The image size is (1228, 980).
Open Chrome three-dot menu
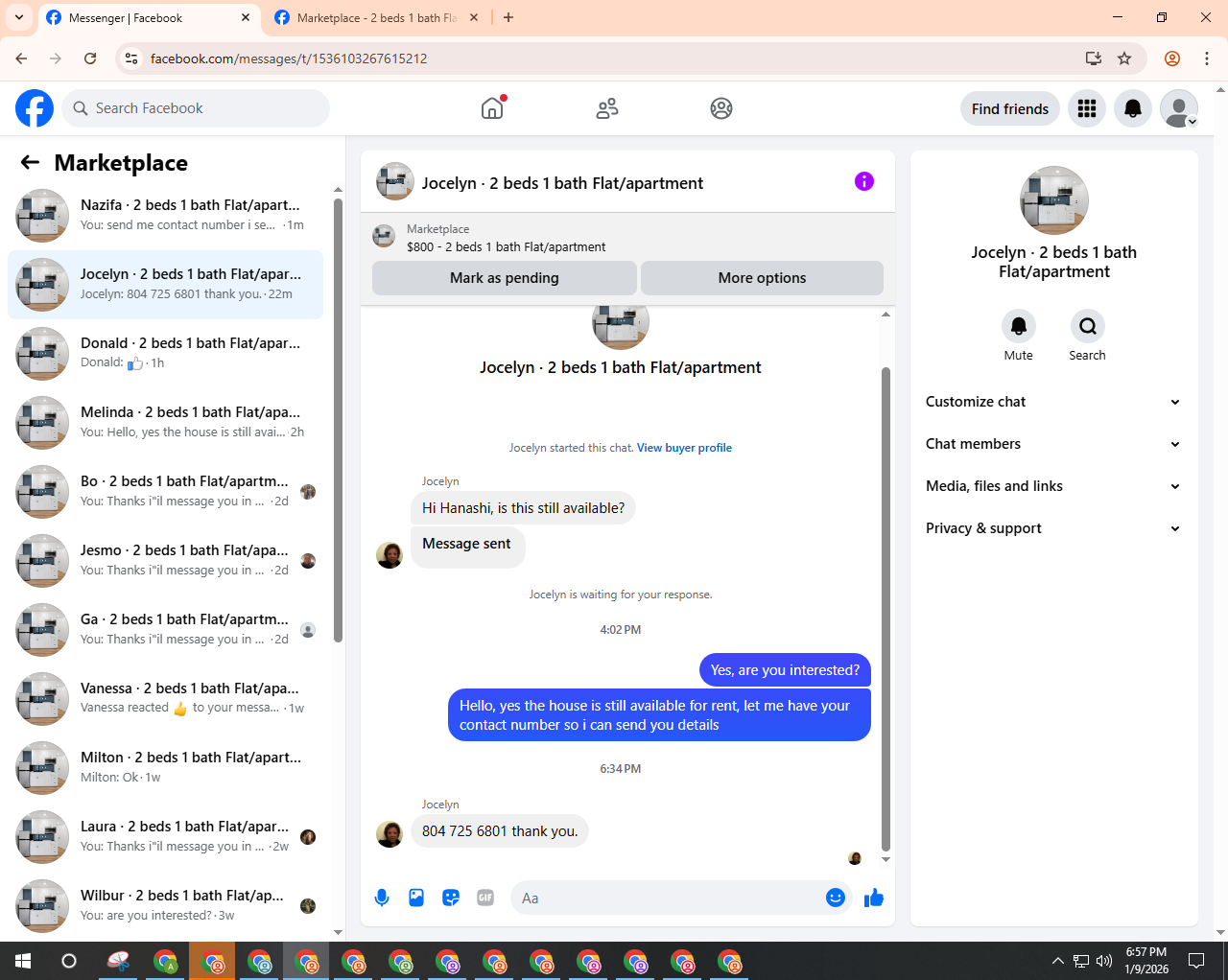[x=1207, y=58]
